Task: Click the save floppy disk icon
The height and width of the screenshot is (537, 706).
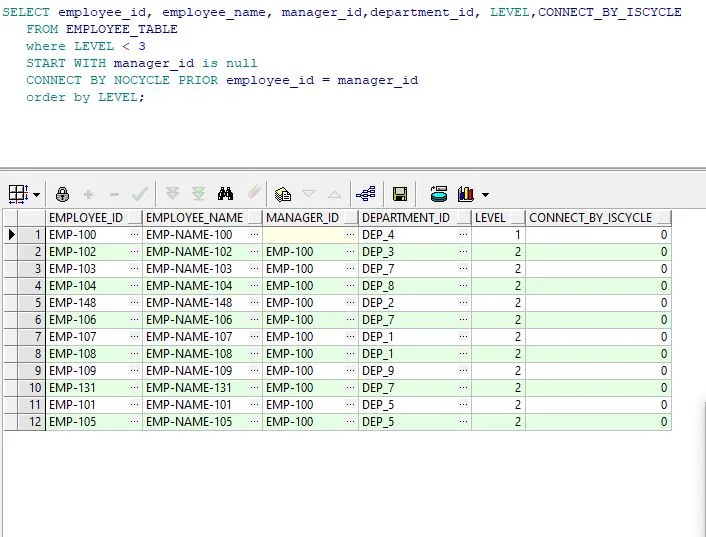Action: (x=400, y=193)
